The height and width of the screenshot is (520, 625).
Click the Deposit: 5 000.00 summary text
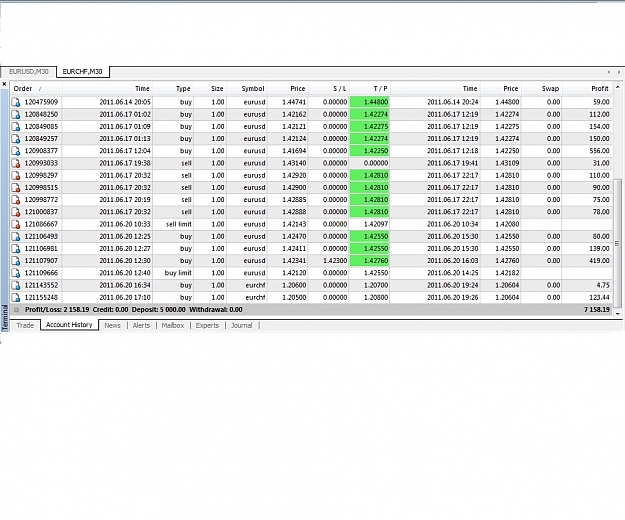(159, 310)
